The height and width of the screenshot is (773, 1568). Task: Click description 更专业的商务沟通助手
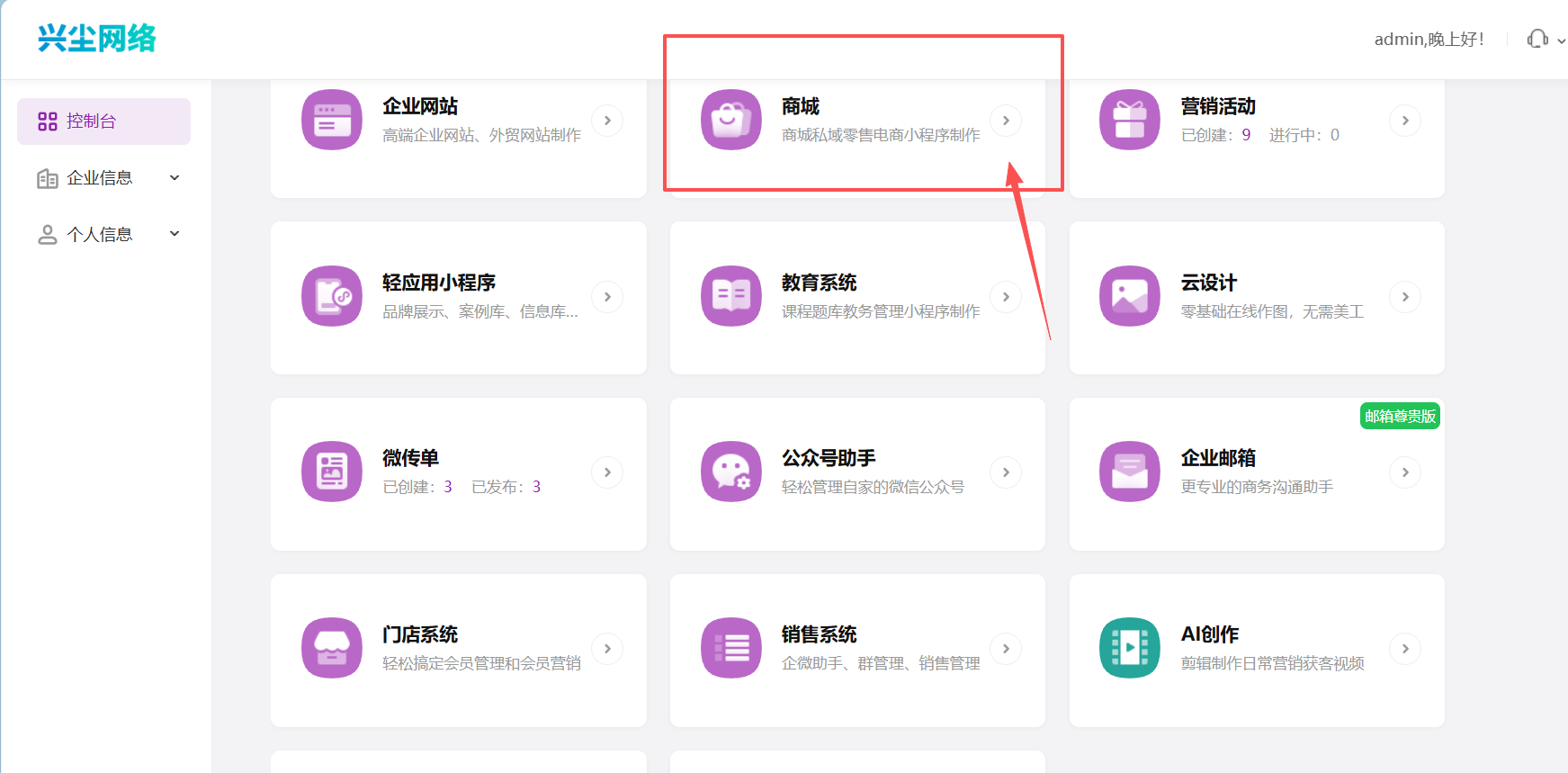click(x=1257, y=487)
